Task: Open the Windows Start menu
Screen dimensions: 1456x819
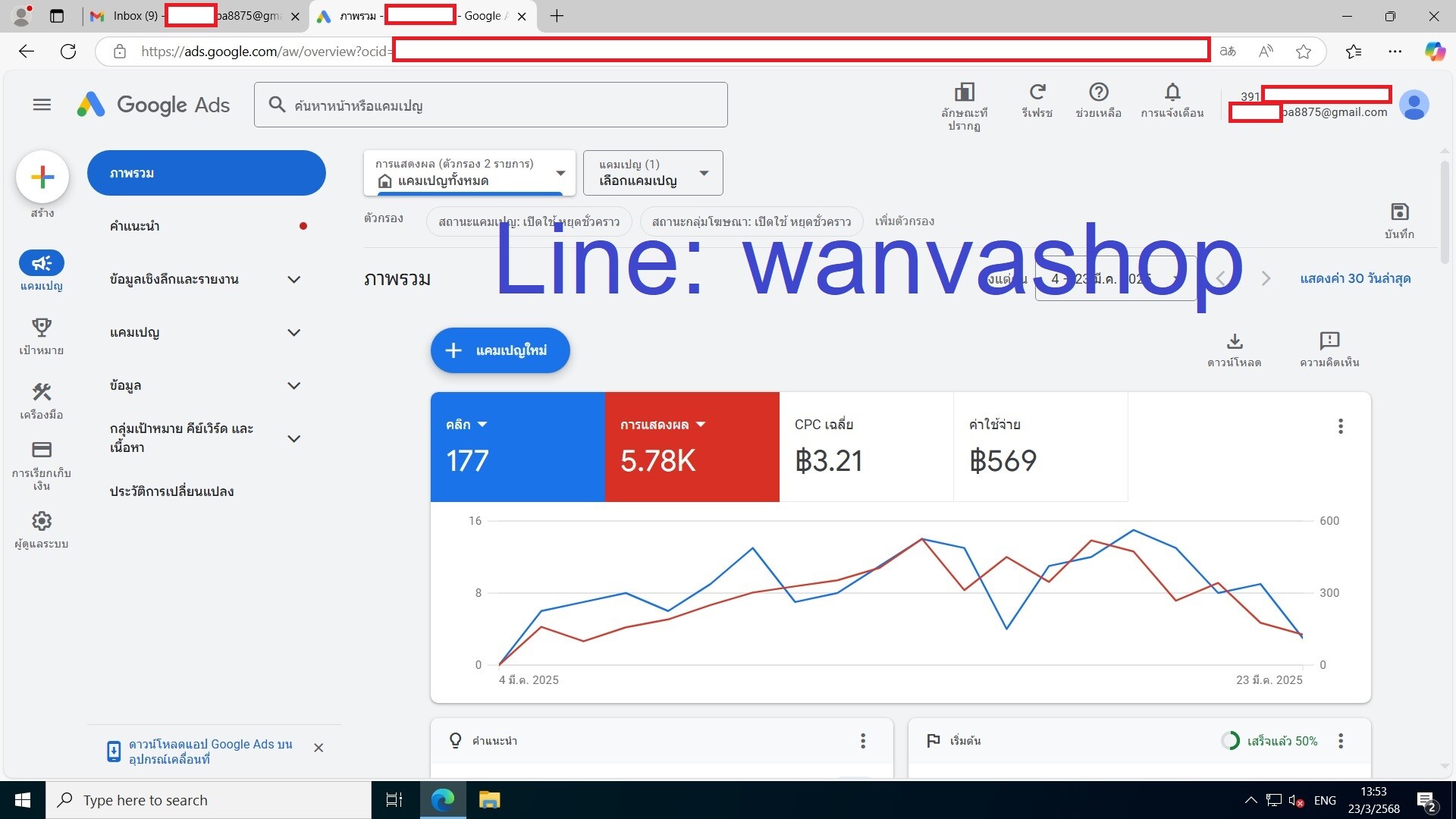Action: click(23, 800)
